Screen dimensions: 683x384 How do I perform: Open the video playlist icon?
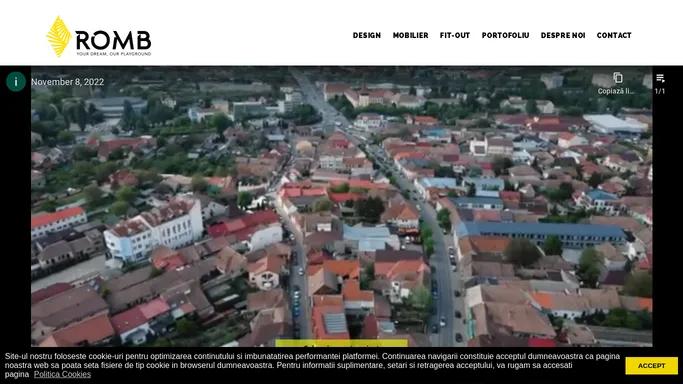660,78
